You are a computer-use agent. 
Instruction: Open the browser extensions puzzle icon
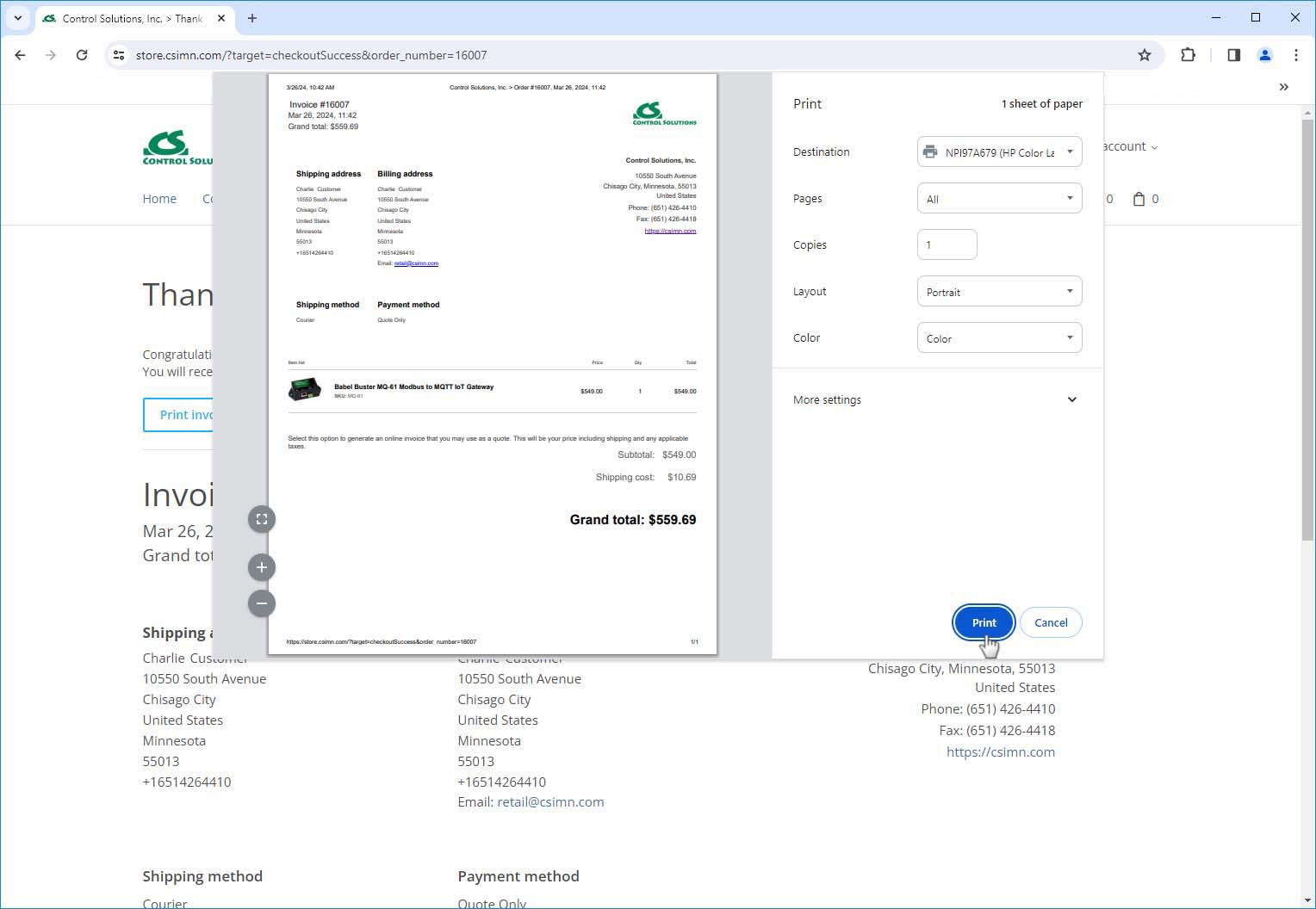tap(1188, 55)
